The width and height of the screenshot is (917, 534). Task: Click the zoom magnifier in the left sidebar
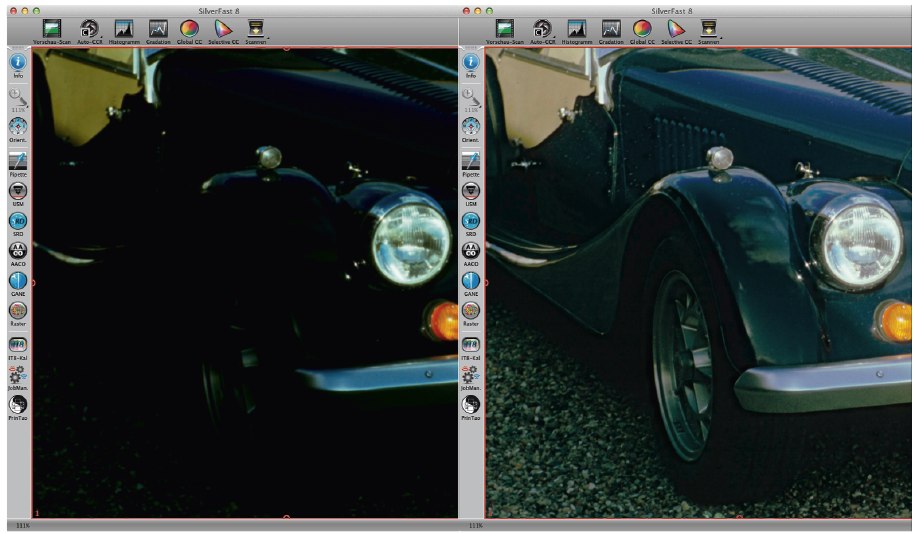[x=18, y=96]
